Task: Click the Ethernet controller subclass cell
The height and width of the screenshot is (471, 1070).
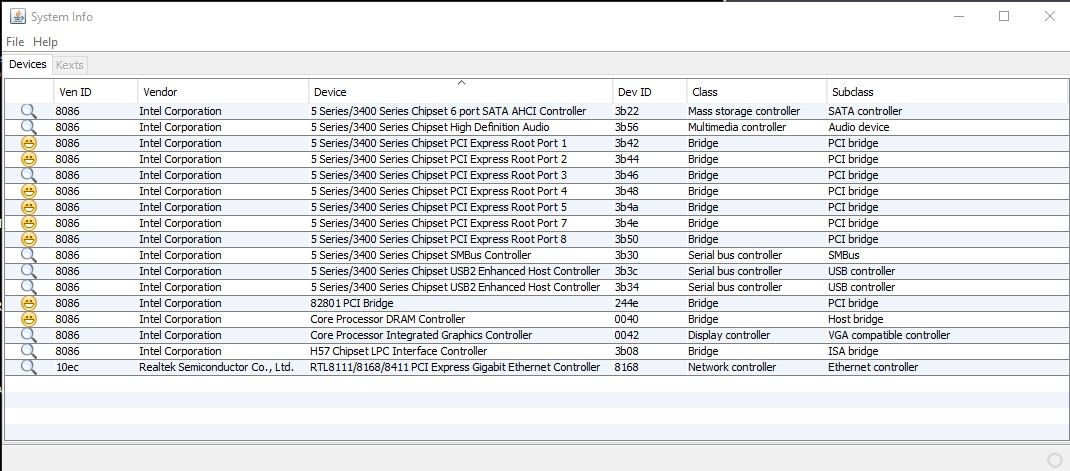Action: pyautogui.click(x=873, y=367)
